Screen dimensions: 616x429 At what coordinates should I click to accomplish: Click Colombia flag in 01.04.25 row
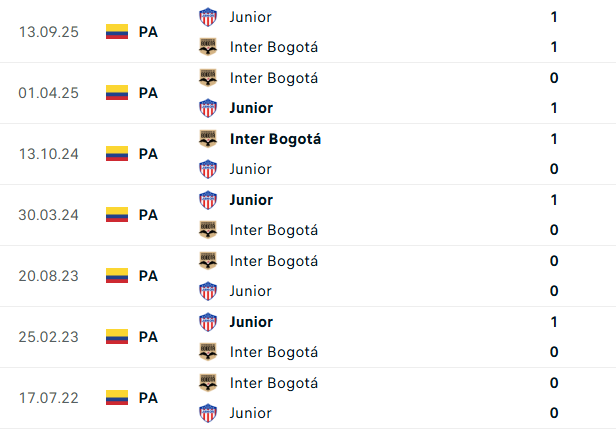[117, 92]
